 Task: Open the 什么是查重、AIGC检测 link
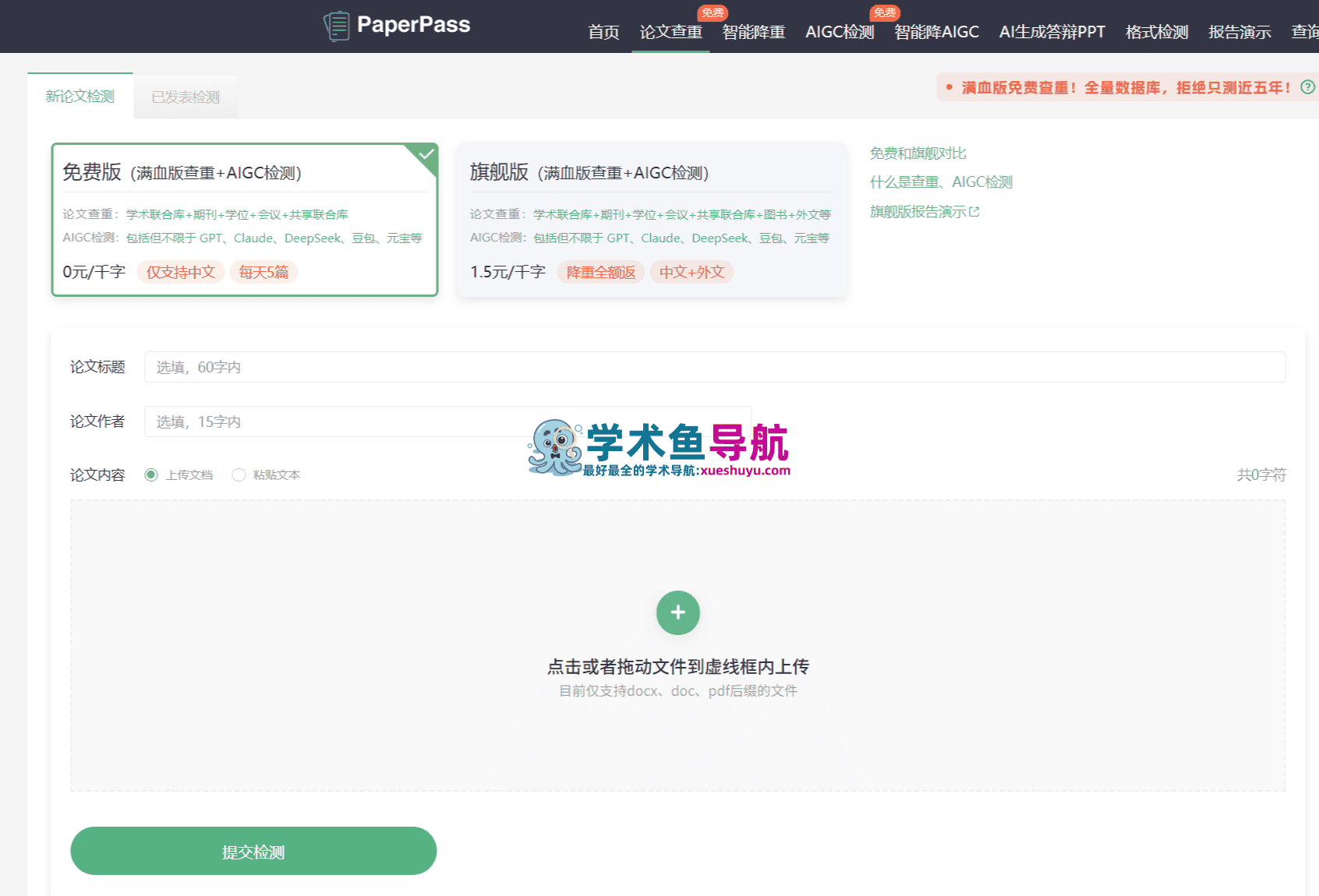click(x=940, y=182)
